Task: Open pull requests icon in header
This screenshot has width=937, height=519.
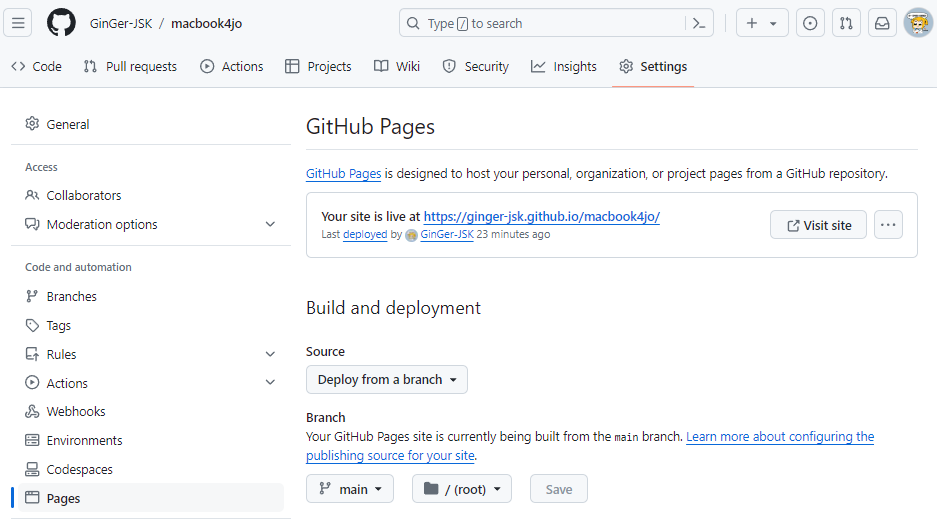Action: pos(846,23)
